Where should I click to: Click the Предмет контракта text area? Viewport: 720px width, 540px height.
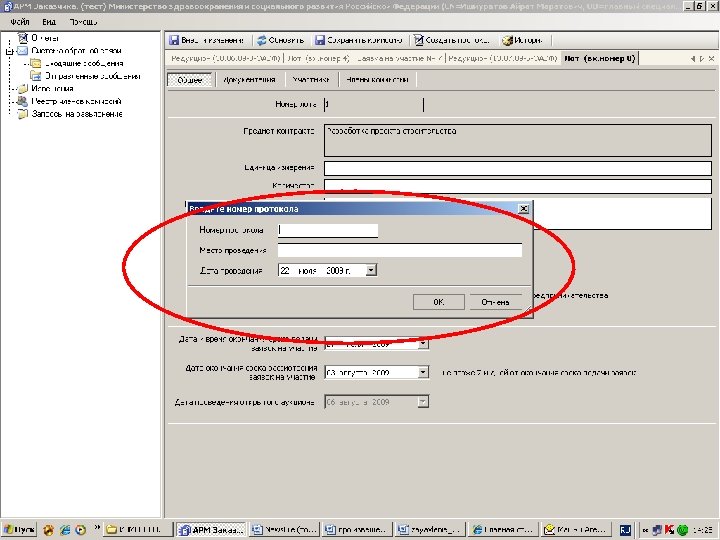click(x=518, y=140)
